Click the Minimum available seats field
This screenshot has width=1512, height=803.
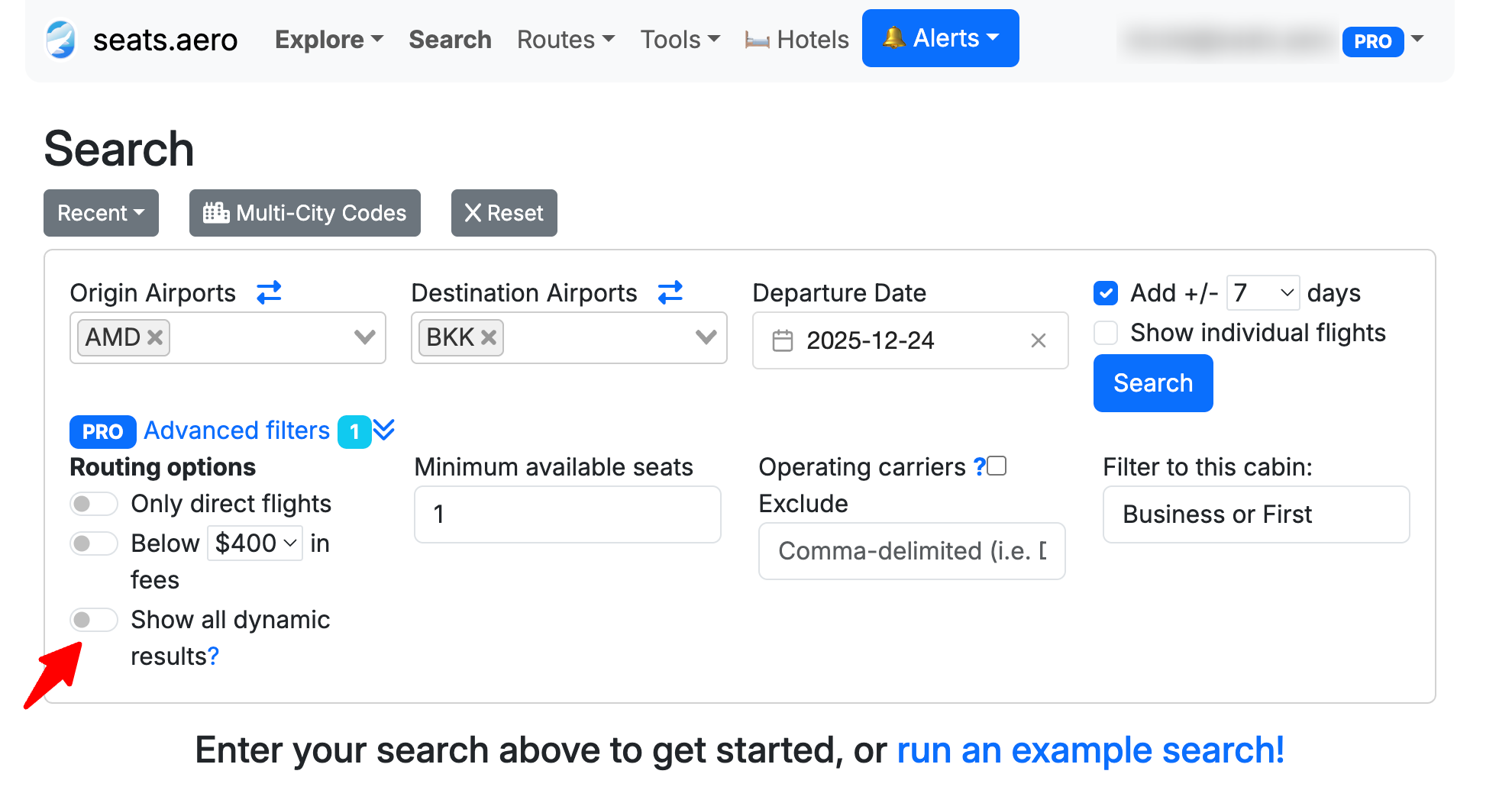point(567,514)
